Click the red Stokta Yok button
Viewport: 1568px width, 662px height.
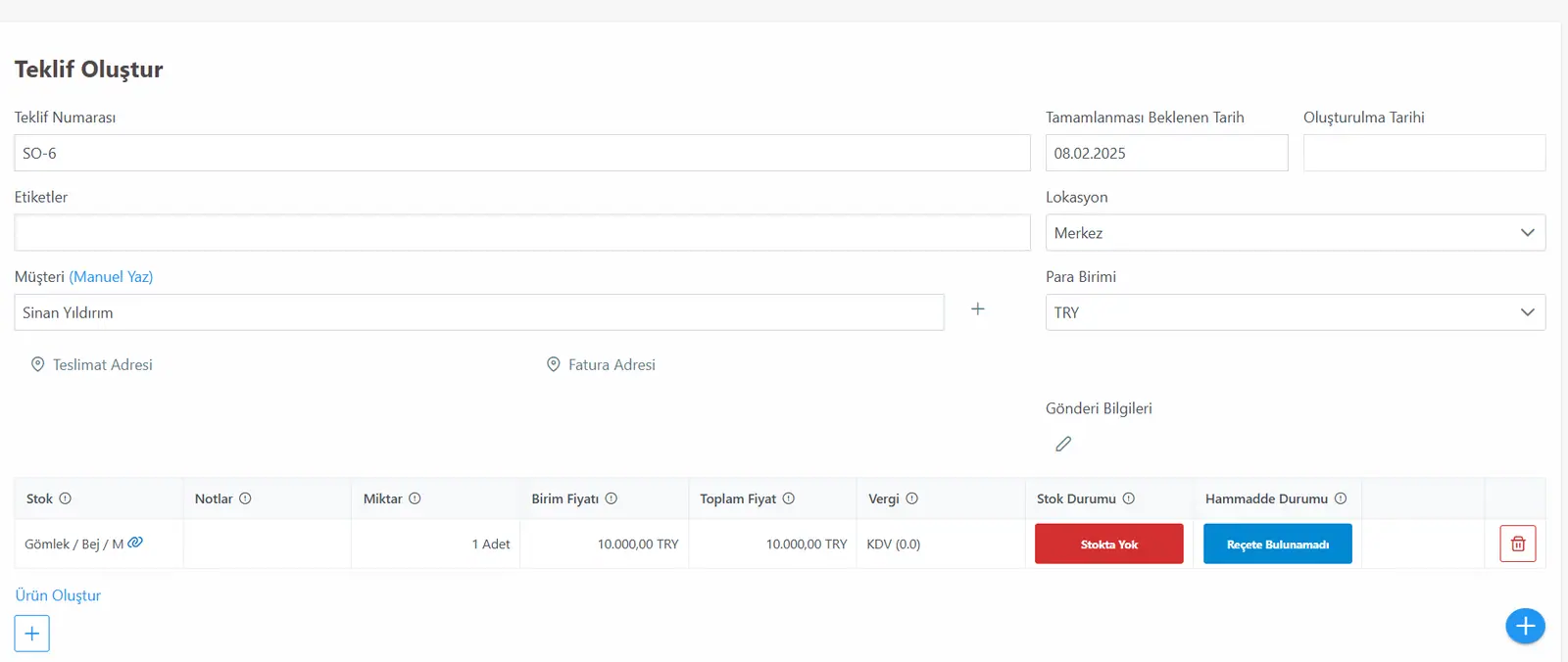click(x=1108, y=544)
